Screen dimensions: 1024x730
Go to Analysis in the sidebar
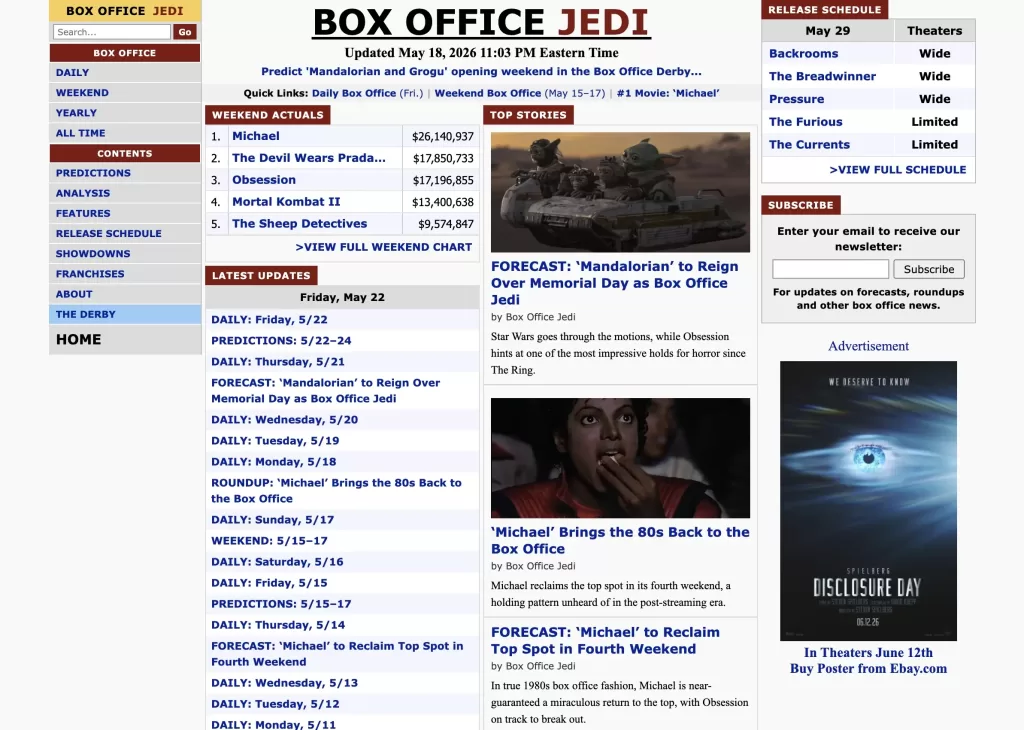[x=125, y=193]
